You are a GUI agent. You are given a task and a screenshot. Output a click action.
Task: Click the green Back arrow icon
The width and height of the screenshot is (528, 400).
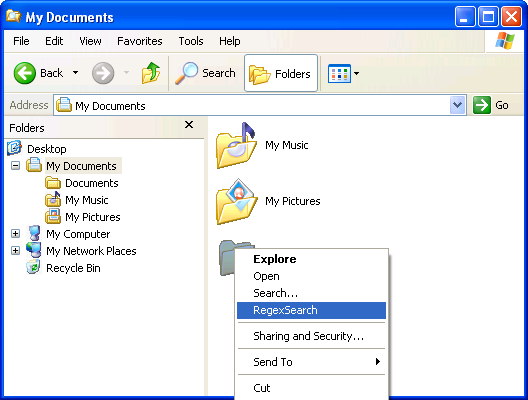pos(25,73)
